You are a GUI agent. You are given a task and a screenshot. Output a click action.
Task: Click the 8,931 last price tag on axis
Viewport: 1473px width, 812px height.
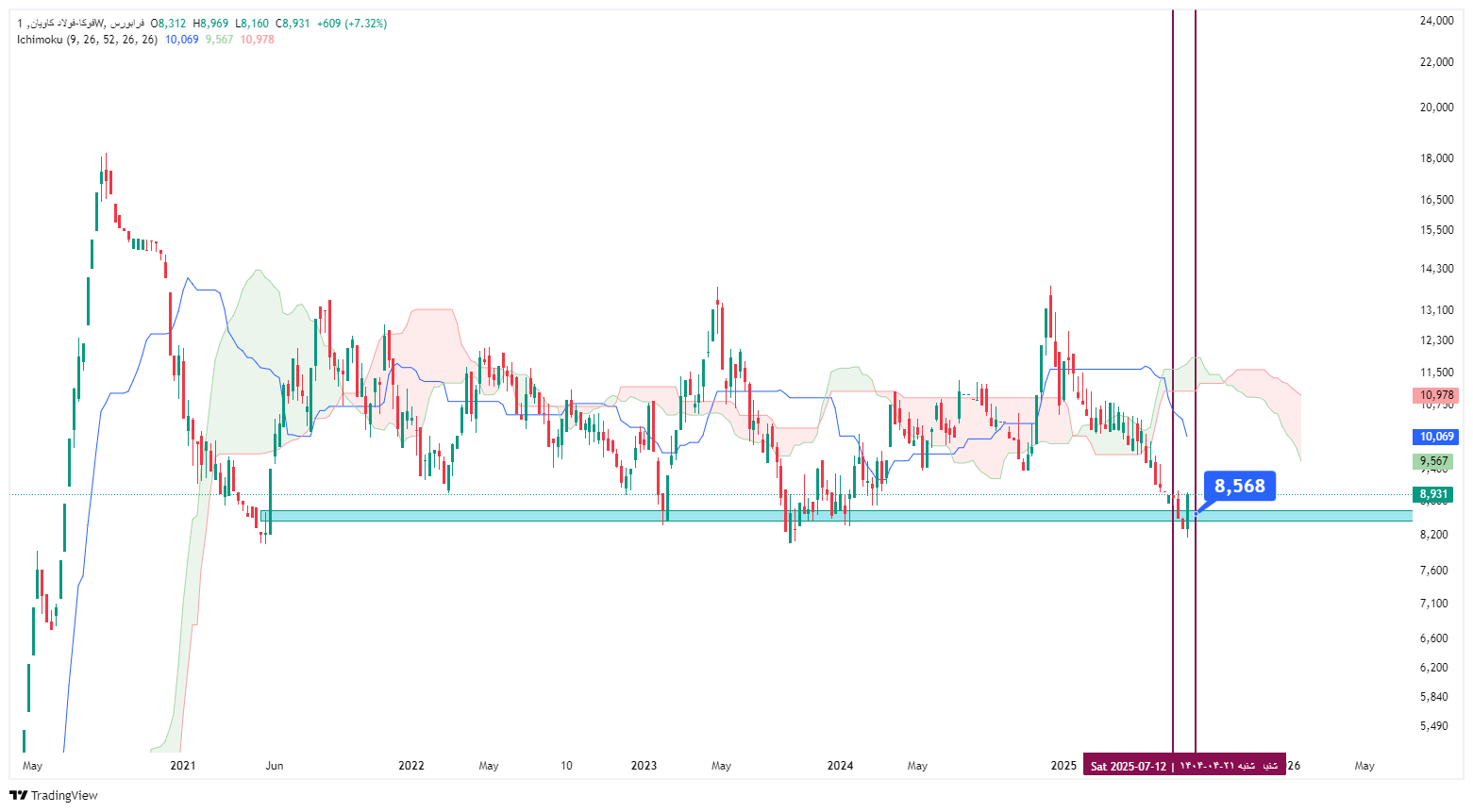click(x=1433, y=494)
